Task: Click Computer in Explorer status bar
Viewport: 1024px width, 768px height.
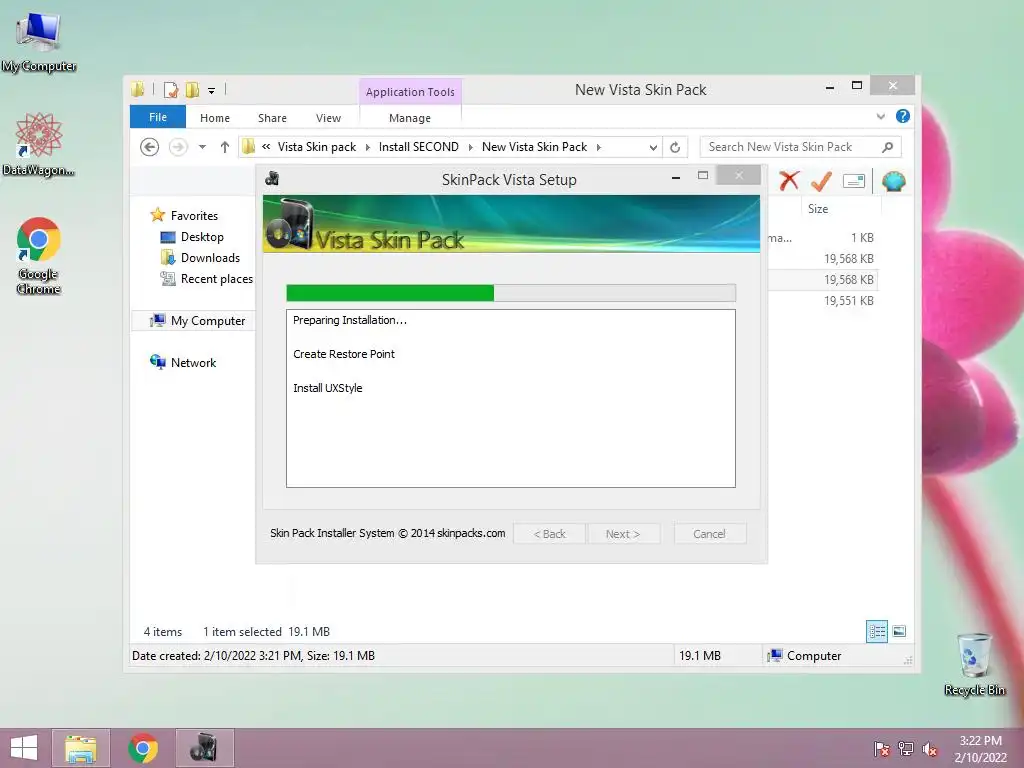Action: [805, 656]
